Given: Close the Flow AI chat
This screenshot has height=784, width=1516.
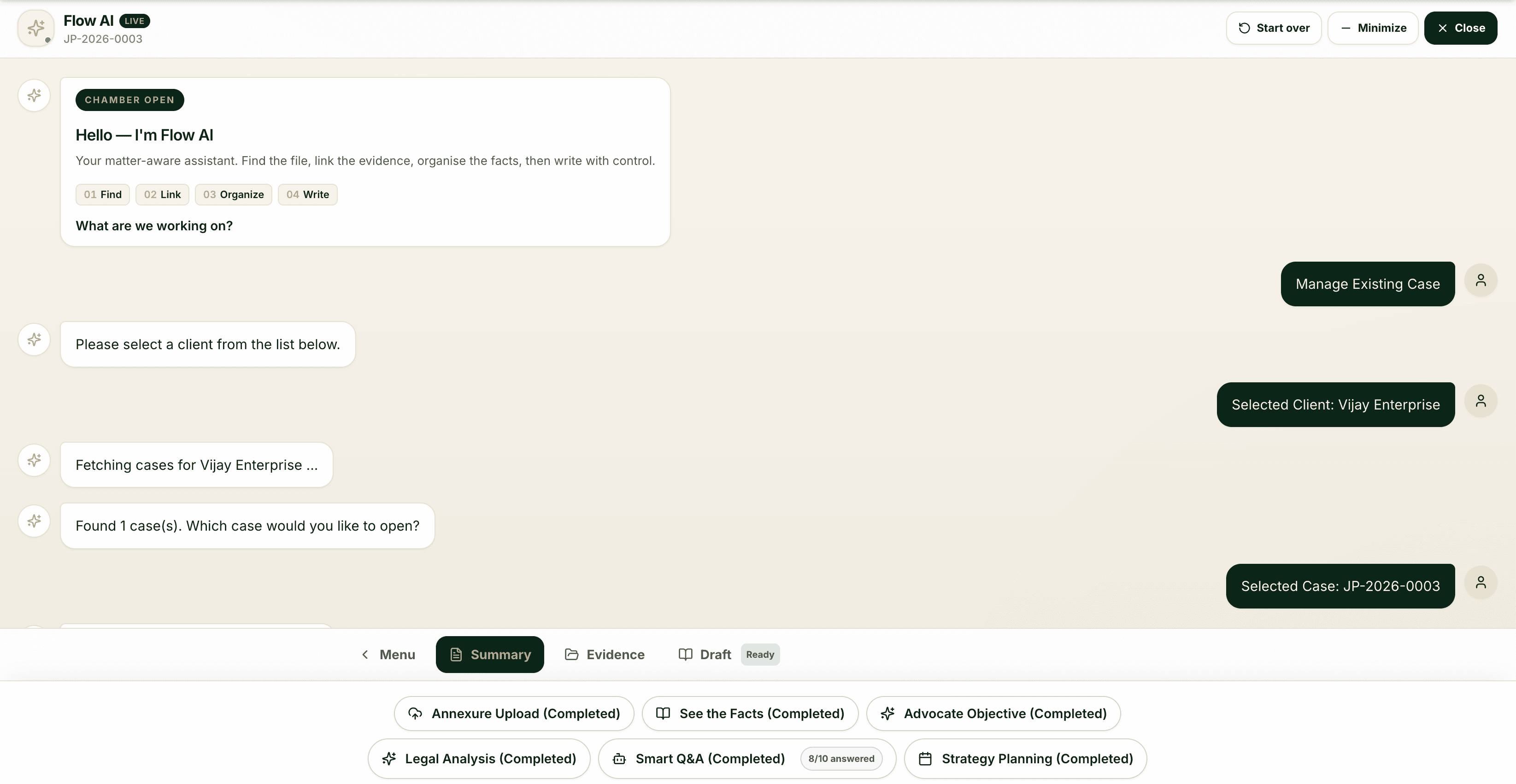Looking at the screenshot, I should pos(1460,28).
